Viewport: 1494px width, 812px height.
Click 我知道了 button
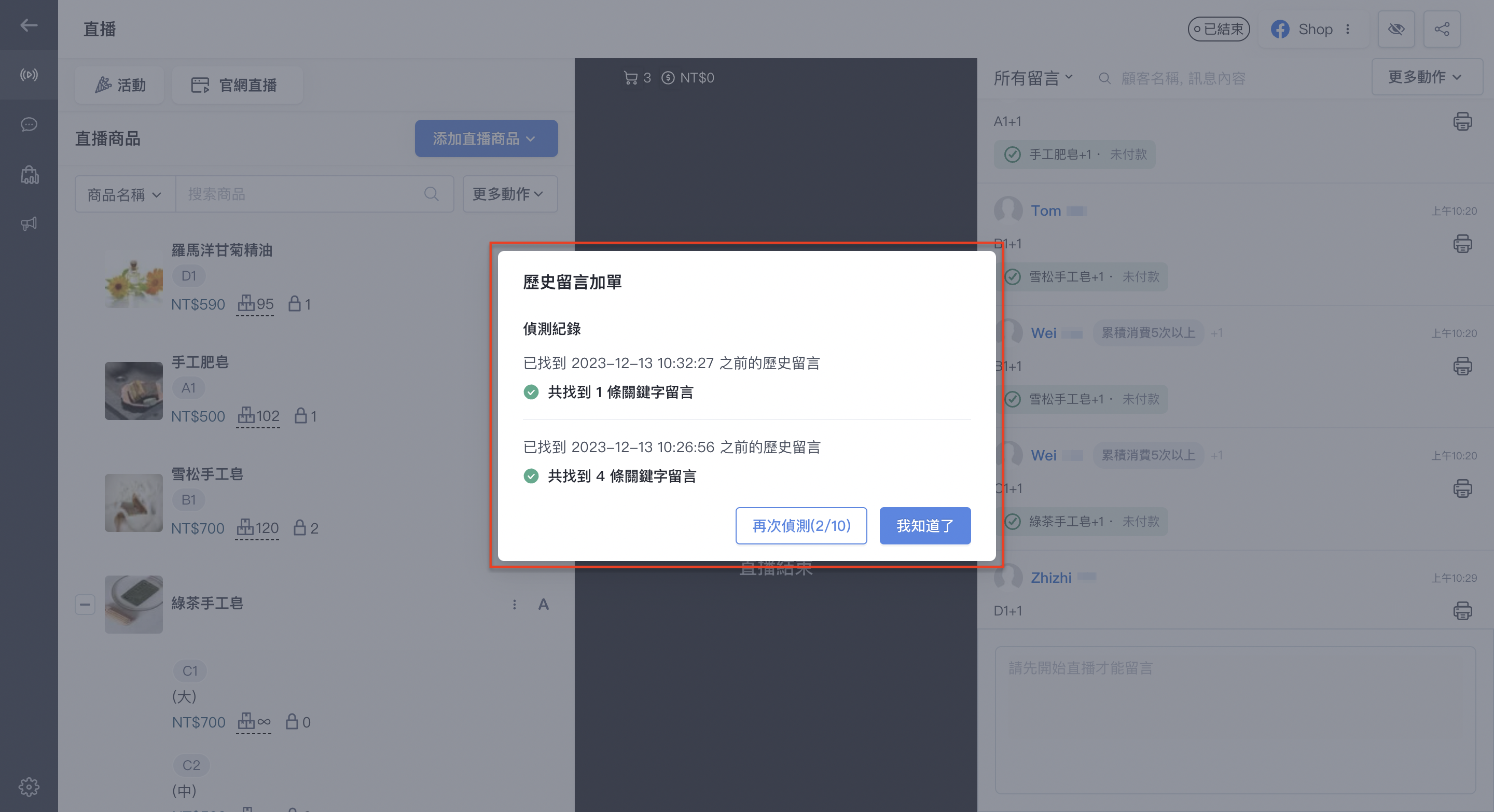924,526
